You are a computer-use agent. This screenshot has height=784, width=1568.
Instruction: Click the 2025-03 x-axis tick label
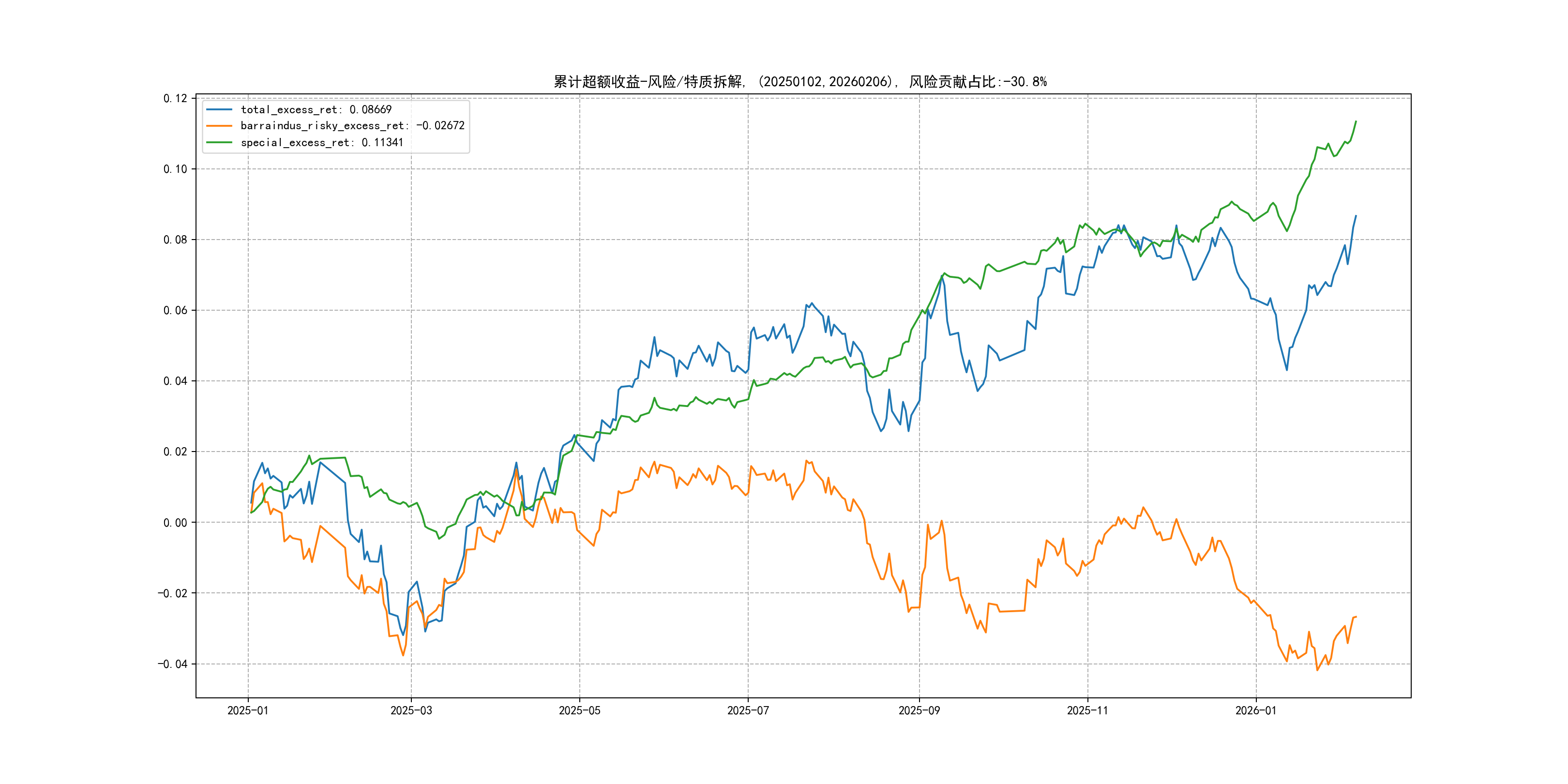[411, 710]
